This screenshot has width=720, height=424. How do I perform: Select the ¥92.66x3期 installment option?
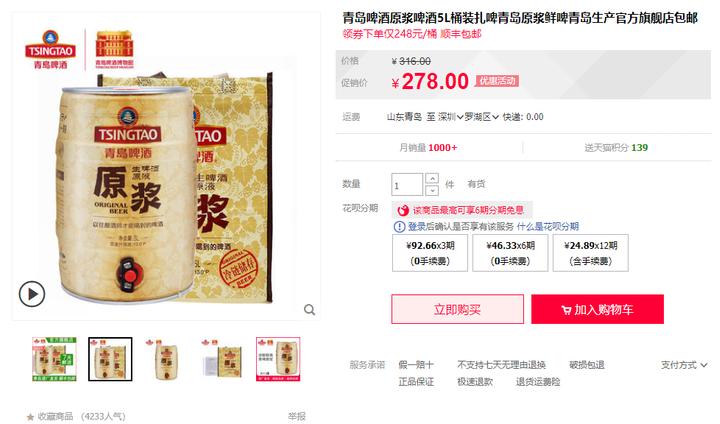(x=430, y=253)
